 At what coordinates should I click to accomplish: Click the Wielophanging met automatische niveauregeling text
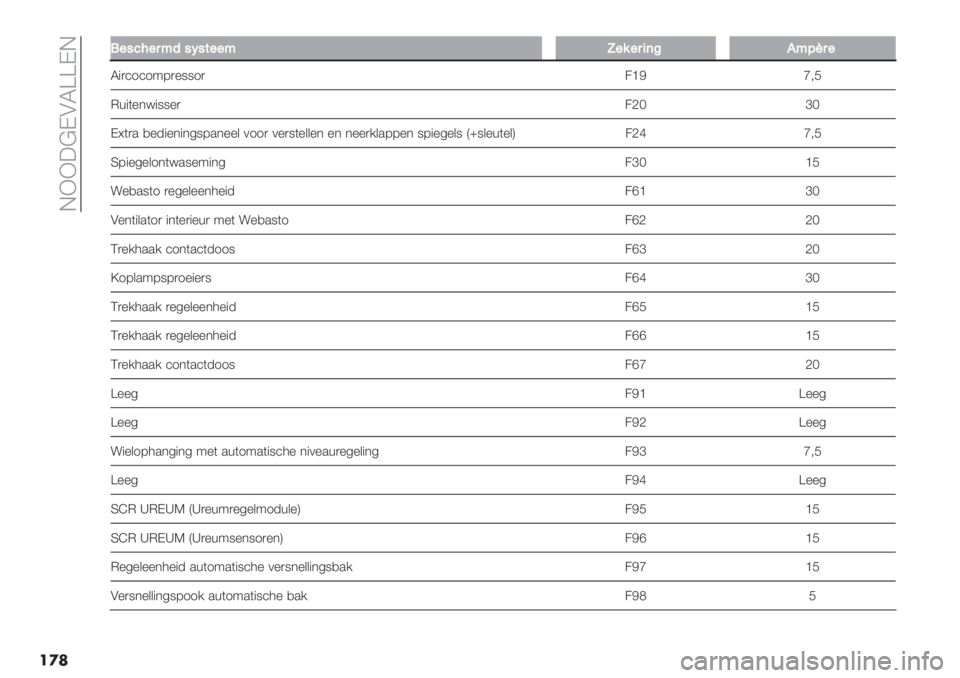point(245,451)
